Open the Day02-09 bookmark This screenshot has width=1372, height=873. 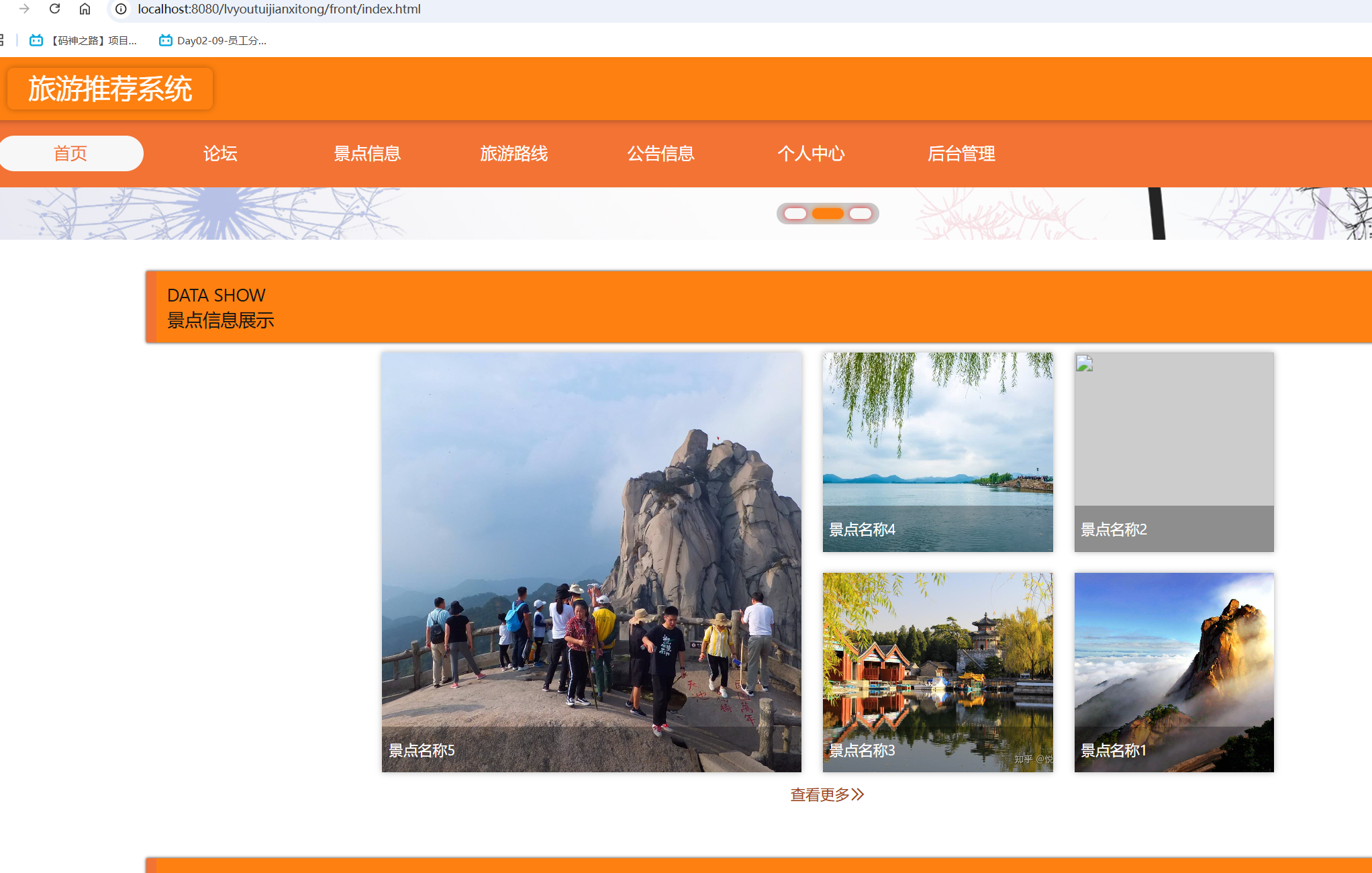pos(213,40)
